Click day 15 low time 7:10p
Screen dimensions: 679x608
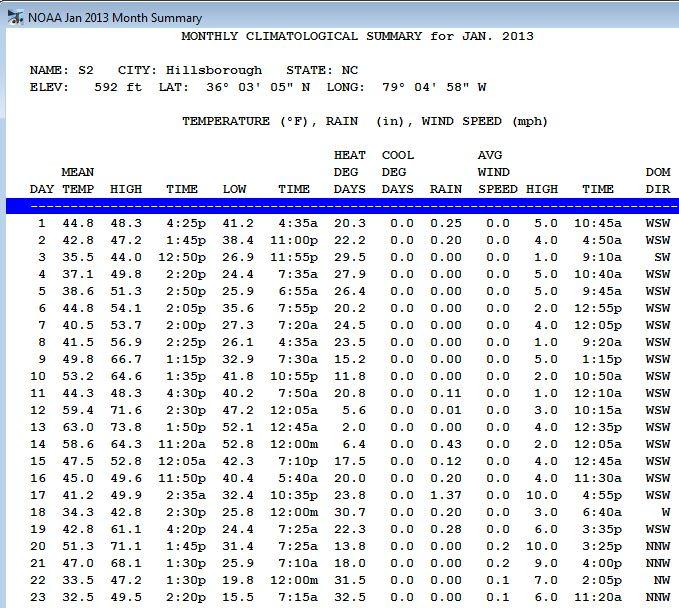298,461
